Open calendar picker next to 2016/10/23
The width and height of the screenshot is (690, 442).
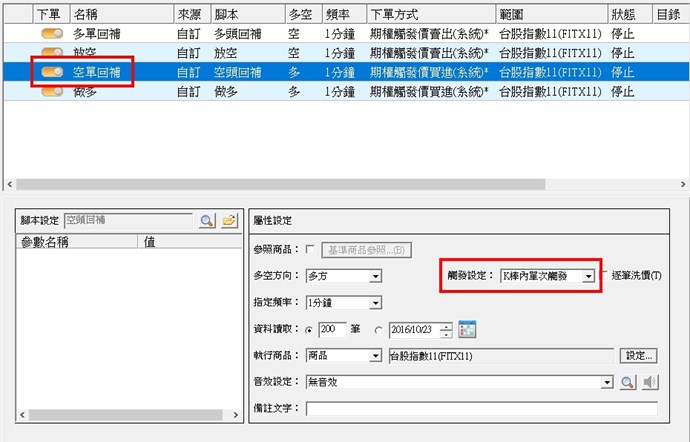pyautogui.click(x=467, y=329)
